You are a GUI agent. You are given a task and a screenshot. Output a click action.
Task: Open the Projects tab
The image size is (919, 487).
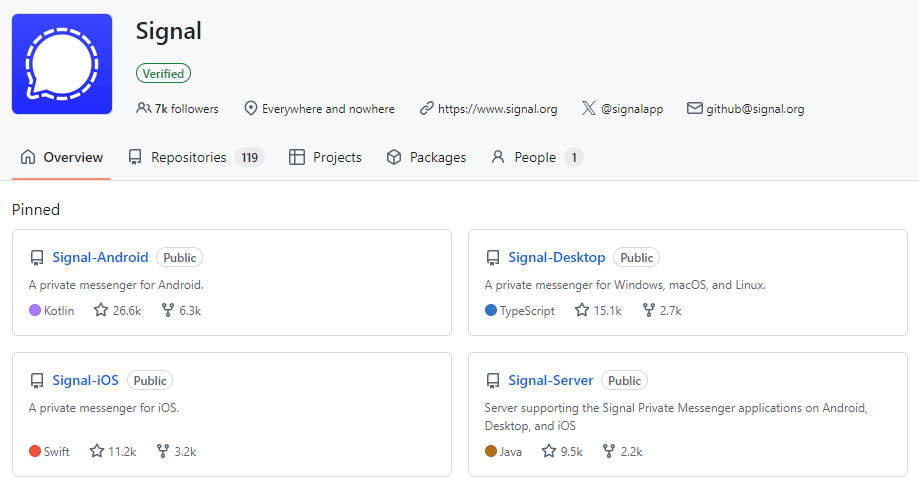pyautogui.click(x=325, y=157)
